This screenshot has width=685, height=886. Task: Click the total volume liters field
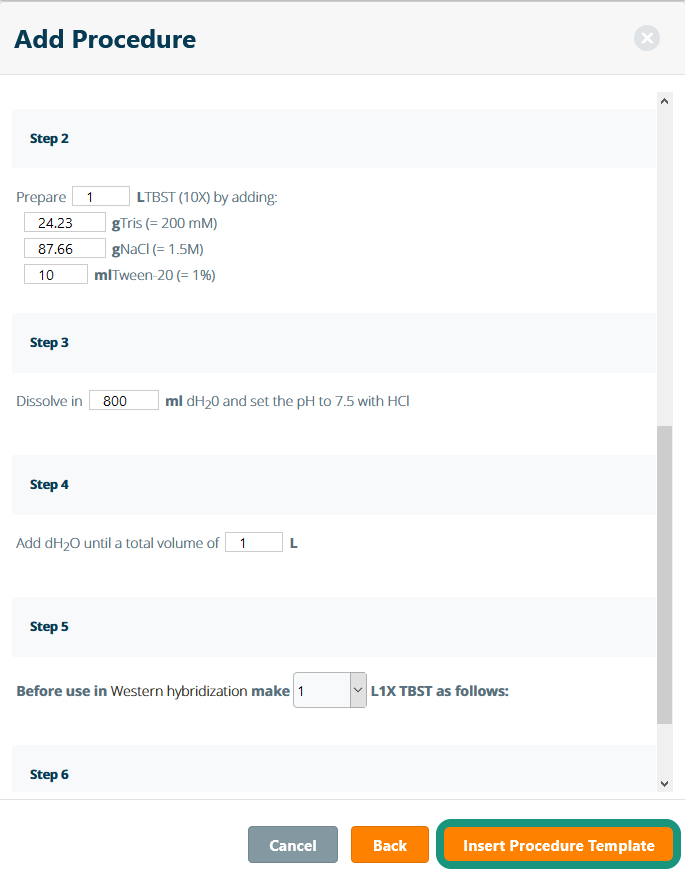click(x=253, y=543)
